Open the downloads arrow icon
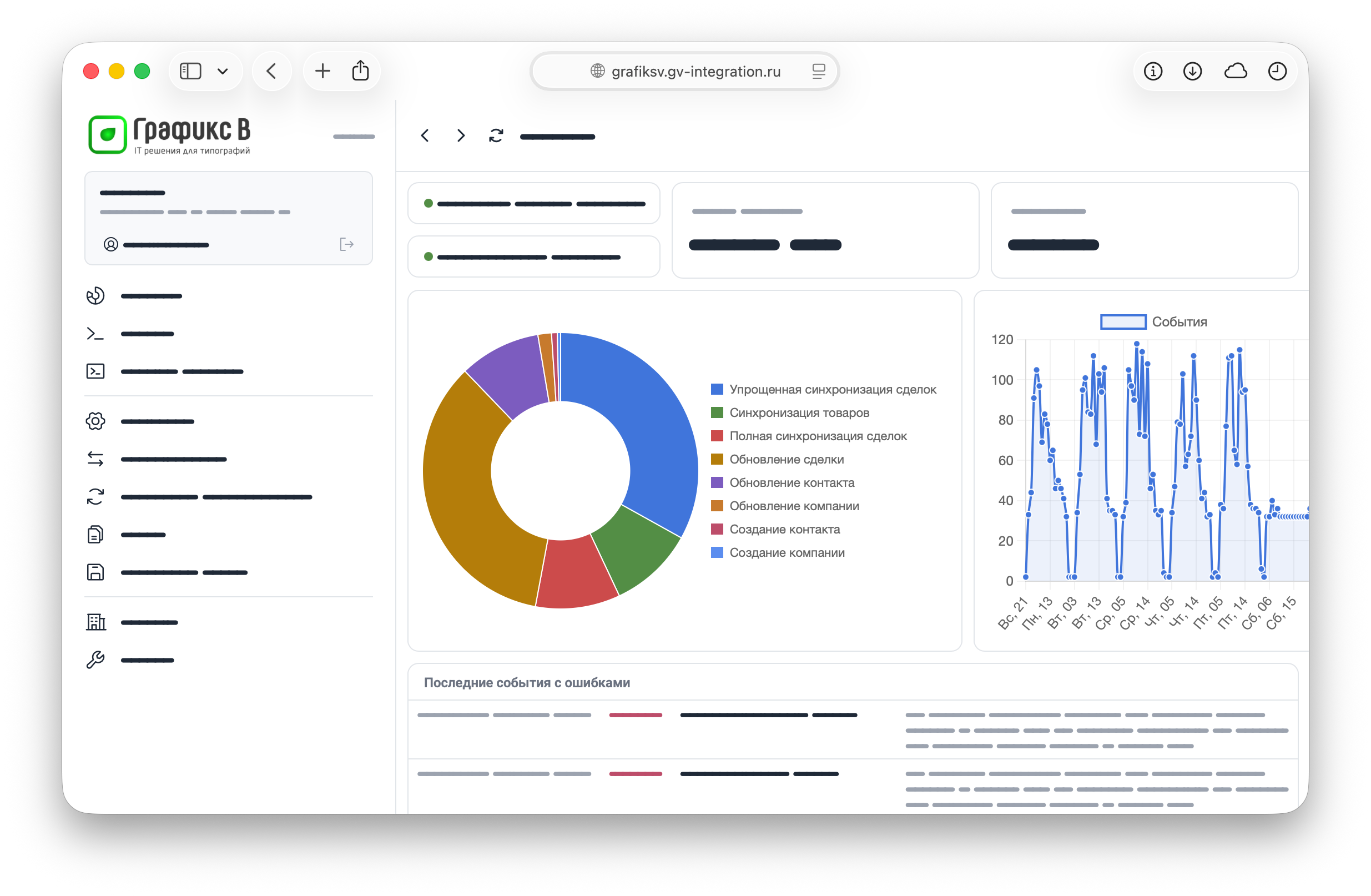Viewport: 1371px width, 896px height. click(x=1192, y=71)
